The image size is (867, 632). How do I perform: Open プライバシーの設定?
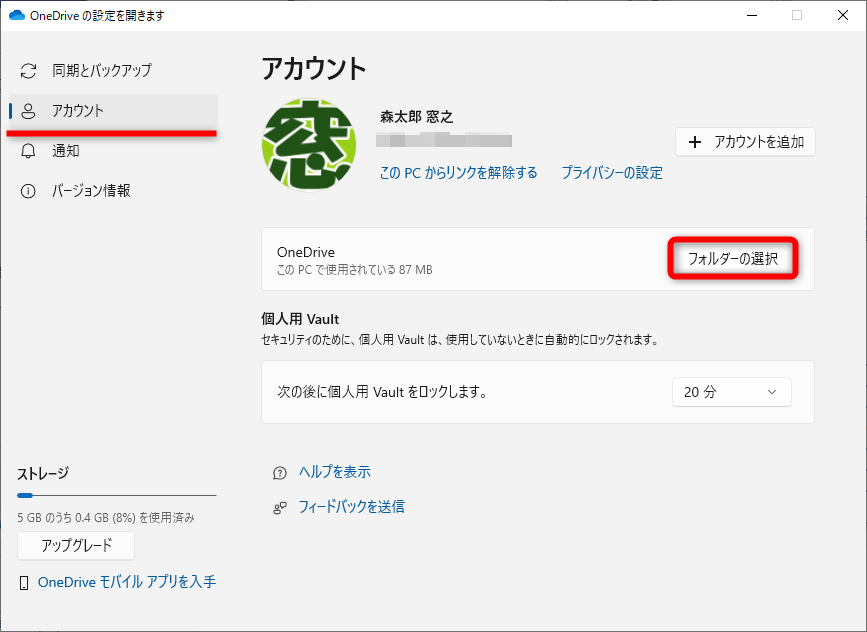pyautogui.click(x=611, y=172)
